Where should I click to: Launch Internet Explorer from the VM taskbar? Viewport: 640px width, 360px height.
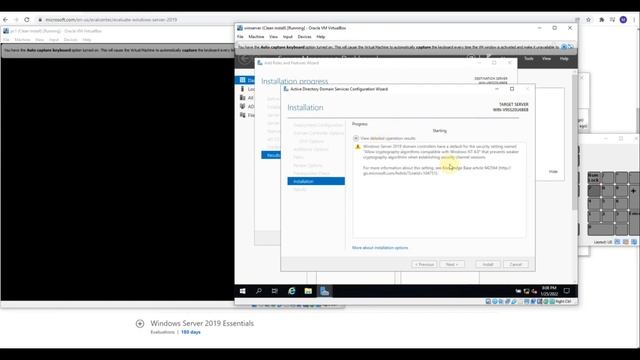tap(291, 291)
